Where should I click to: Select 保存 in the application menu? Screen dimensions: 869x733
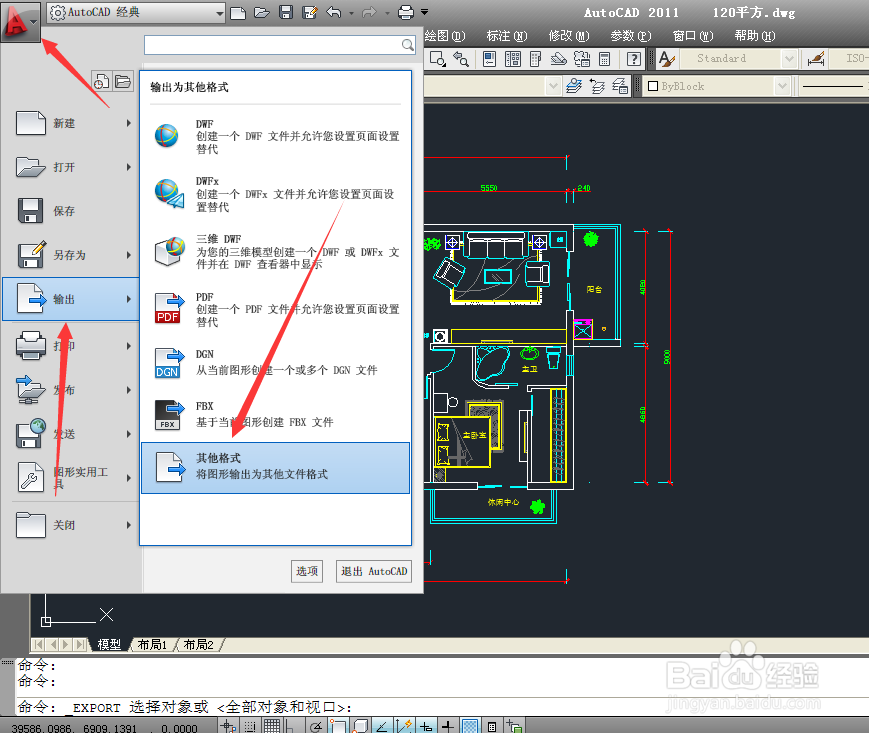pyautogui.click(x=70, y=211)
